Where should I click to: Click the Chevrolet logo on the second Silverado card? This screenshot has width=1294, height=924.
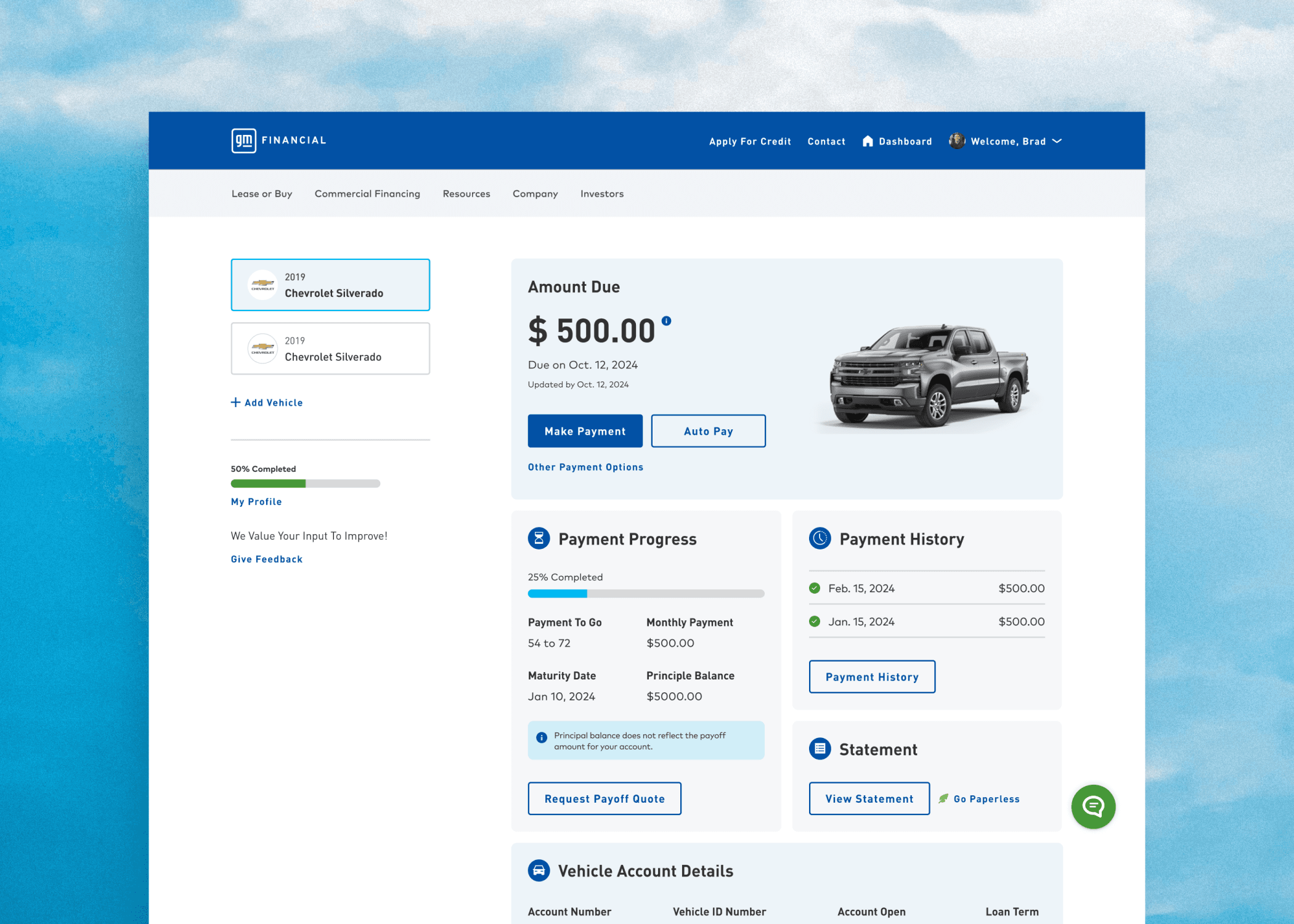pyautogui.click(x=262, y=349)
